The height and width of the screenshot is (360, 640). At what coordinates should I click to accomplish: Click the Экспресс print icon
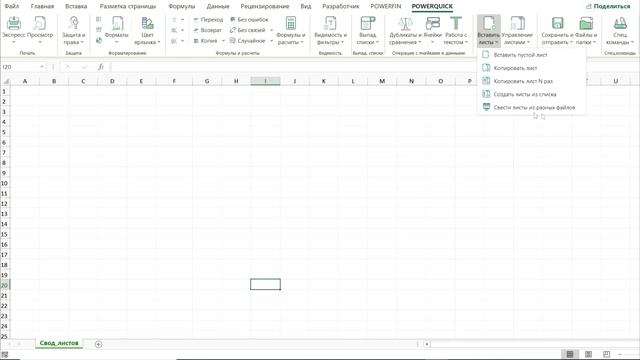[x=14, y=24]
